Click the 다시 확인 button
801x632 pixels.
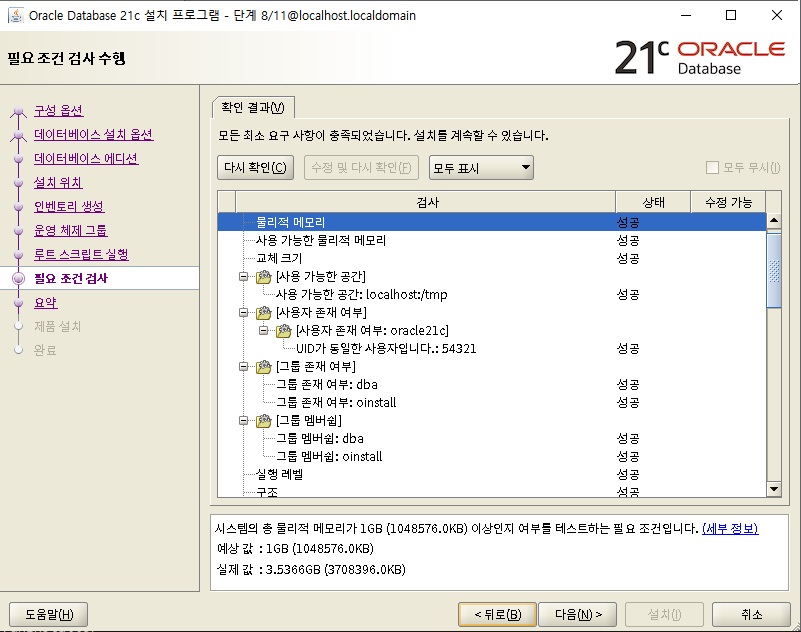(x=255, y=168)
